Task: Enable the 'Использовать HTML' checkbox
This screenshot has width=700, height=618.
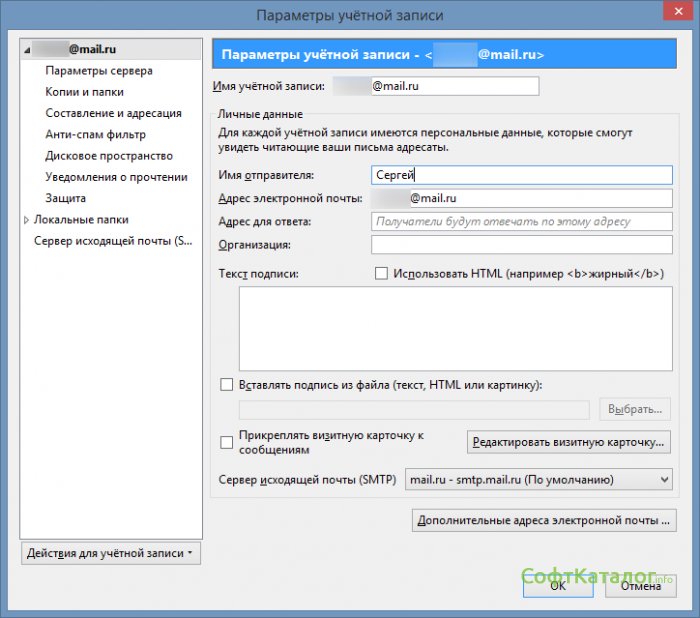Action: coord(380,273)
